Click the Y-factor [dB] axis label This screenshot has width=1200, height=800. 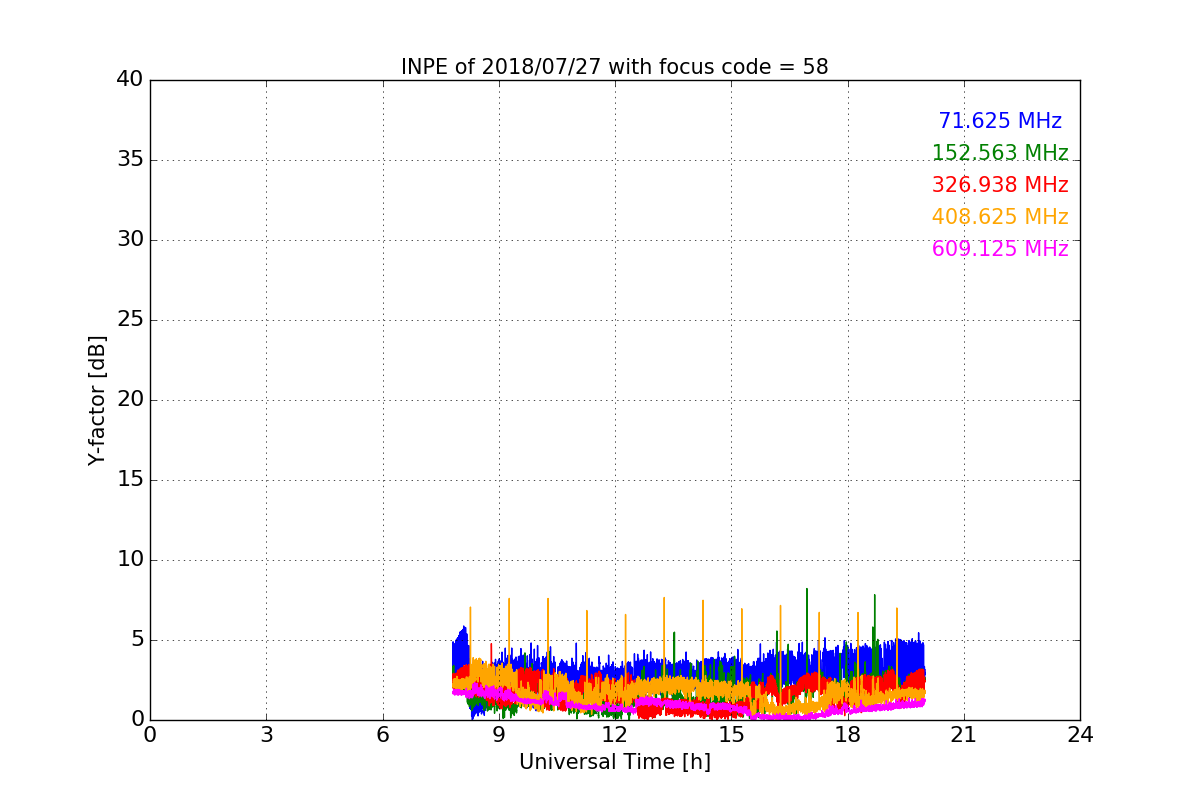(x=97, y=400)
